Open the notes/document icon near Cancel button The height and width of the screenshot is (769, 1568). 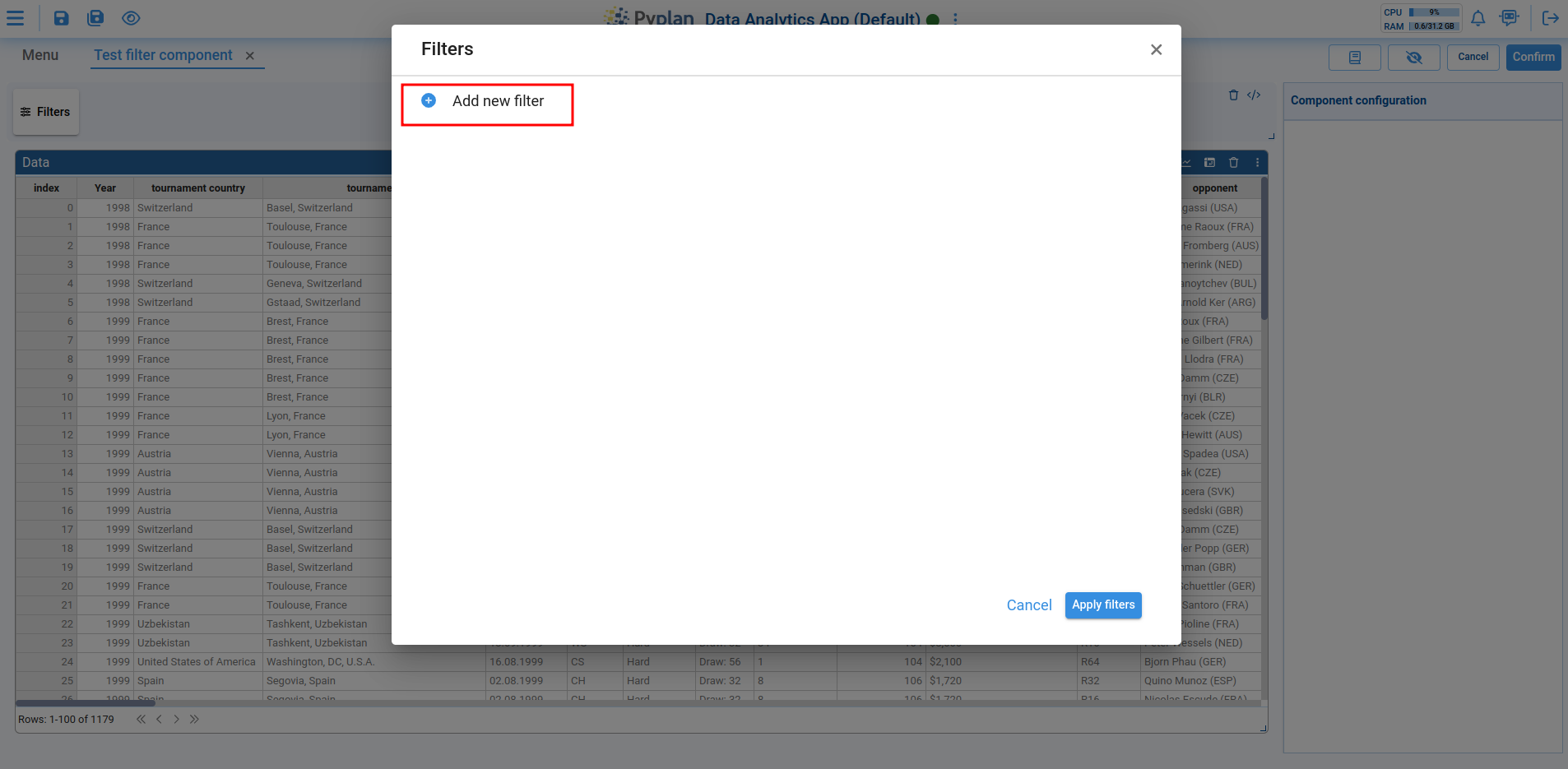click(1353, 58)
